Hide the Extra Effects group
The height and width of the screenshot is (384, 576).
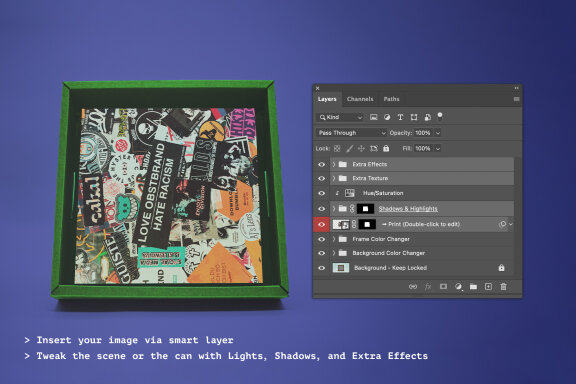click(321, 164)
